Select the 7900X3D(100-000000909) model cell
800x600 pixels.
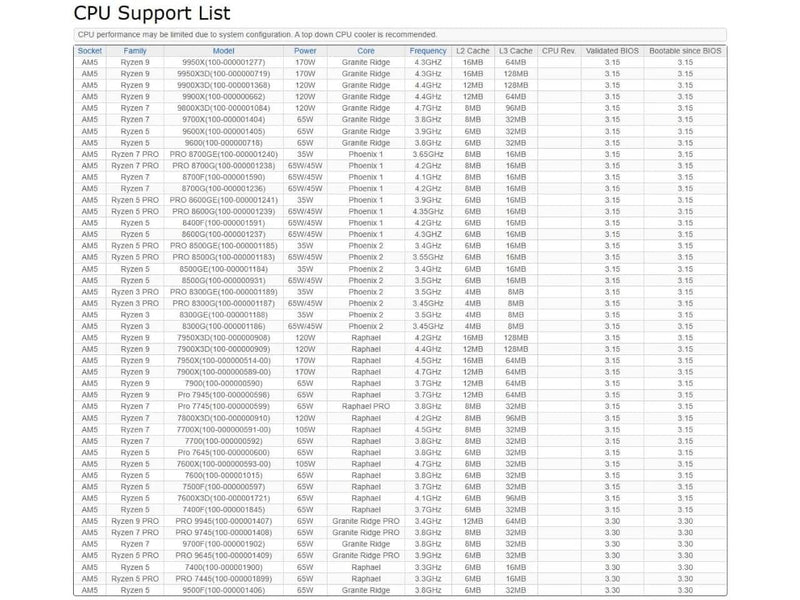[x=223, y=349]
